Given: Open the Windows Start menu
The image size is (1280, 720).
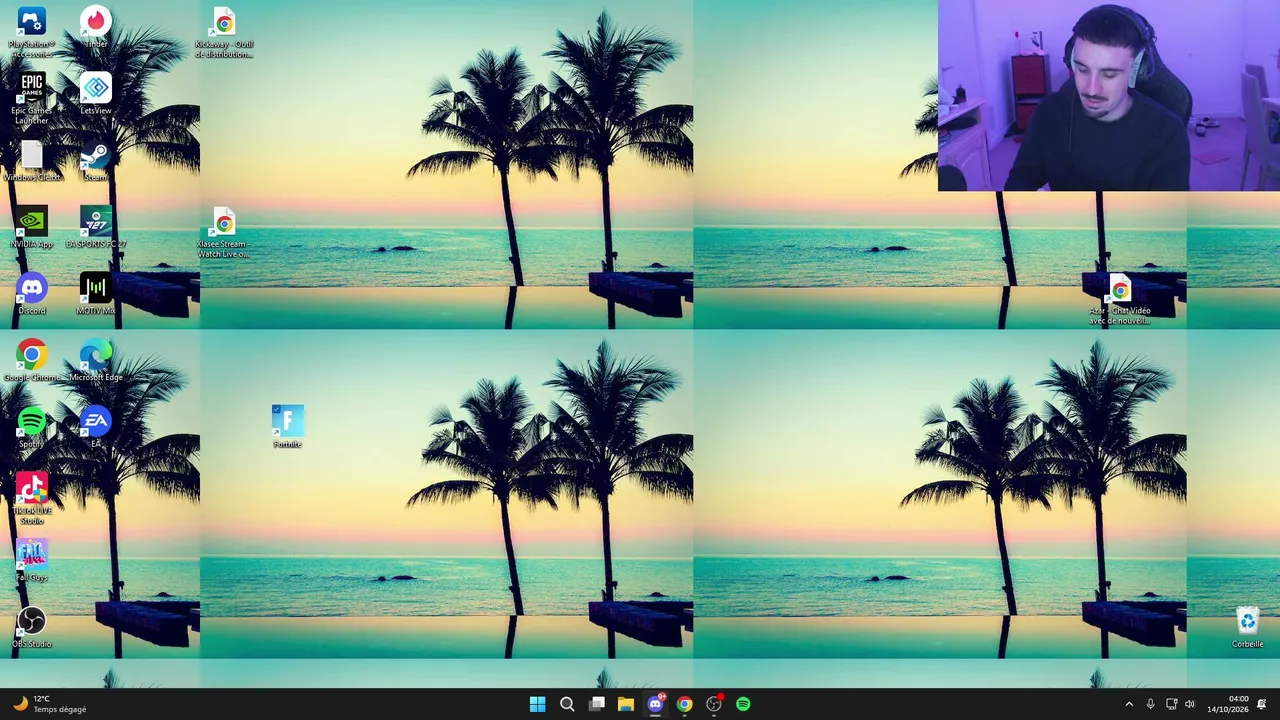Looking at the screenshot, I should click(537, 704).
